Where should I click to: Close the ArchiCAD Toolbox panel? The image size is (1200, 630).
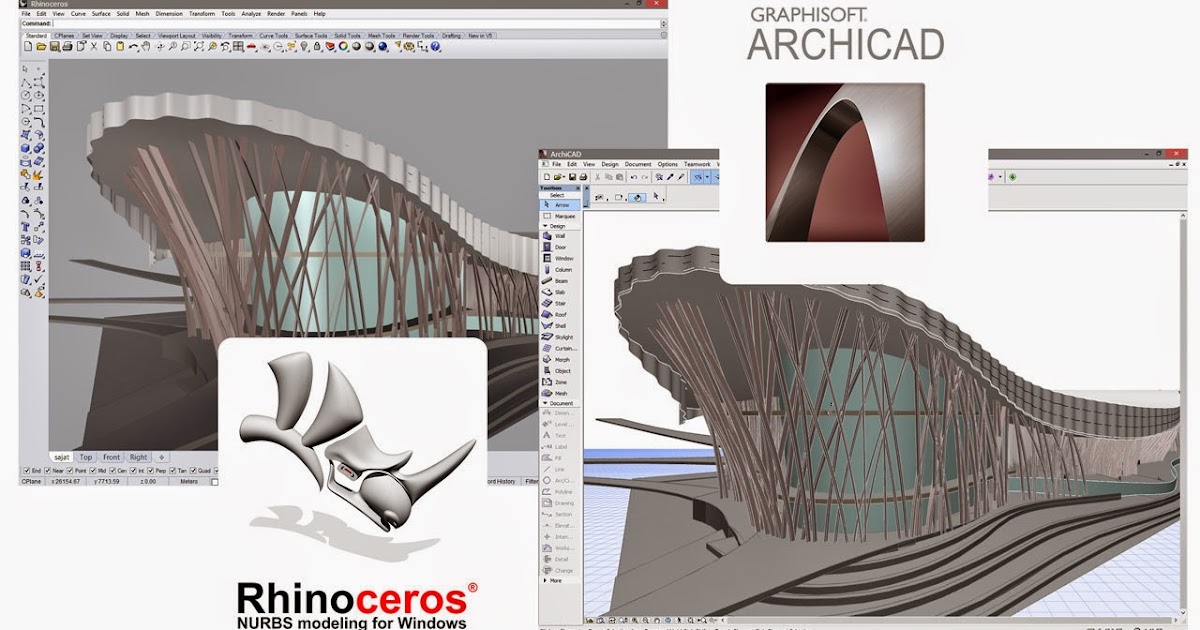[578, 188]
